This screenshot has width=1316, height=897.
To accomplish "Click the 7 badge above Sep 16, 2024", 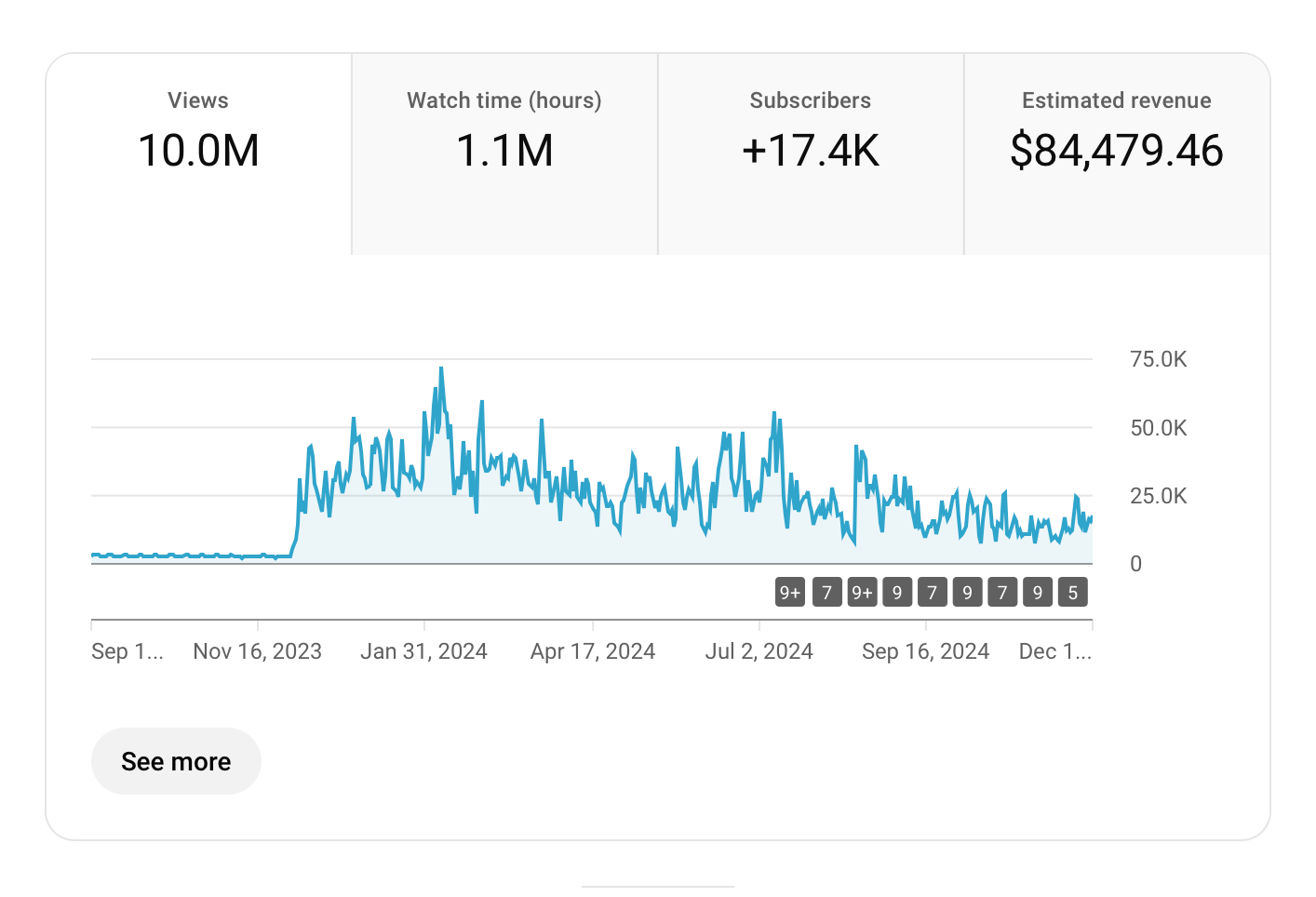I will click(x=933, y=593).
